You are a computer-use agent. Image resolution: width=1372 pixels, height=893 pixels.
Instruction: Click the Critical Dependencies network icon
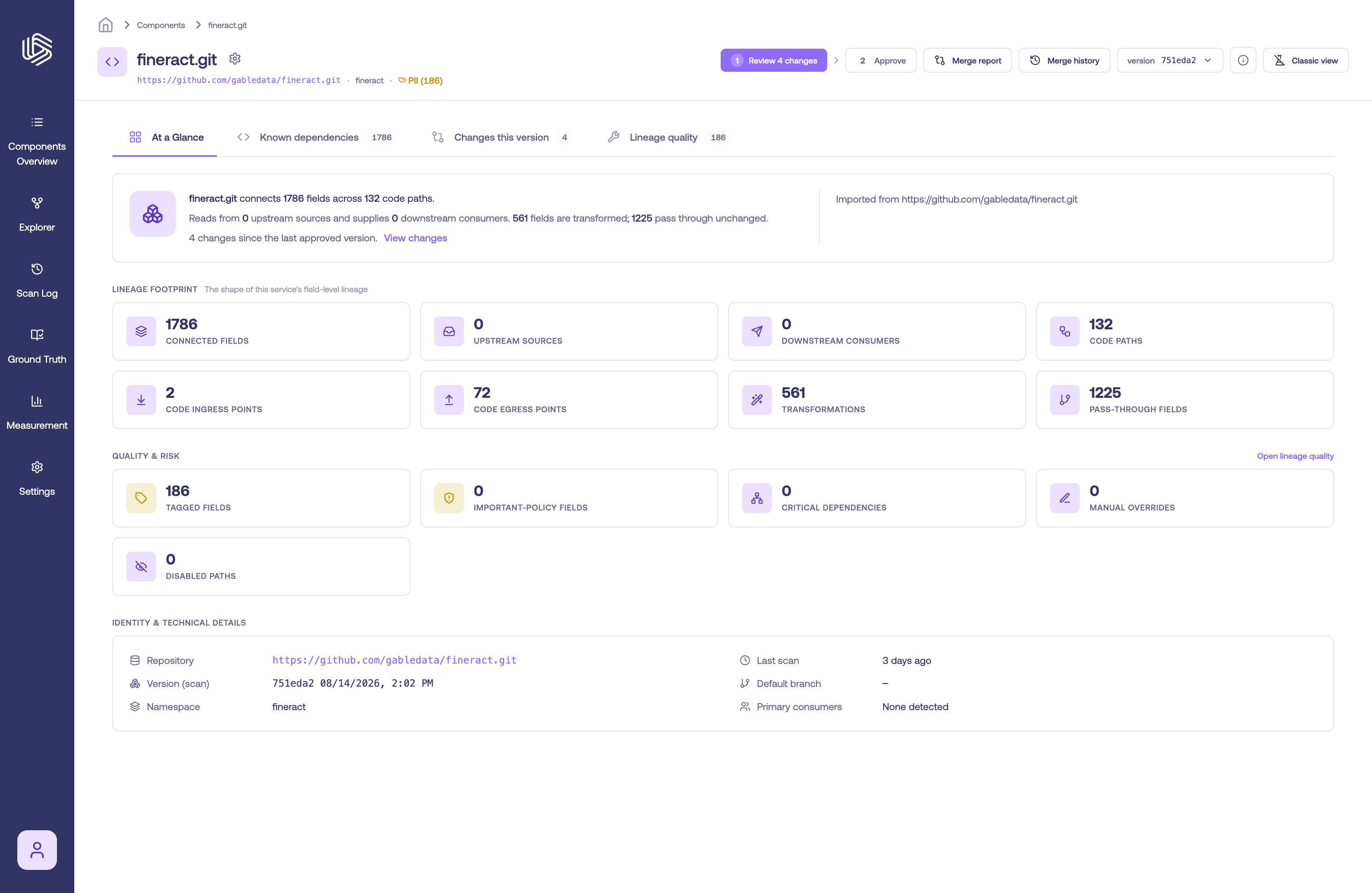pos(757,498)
